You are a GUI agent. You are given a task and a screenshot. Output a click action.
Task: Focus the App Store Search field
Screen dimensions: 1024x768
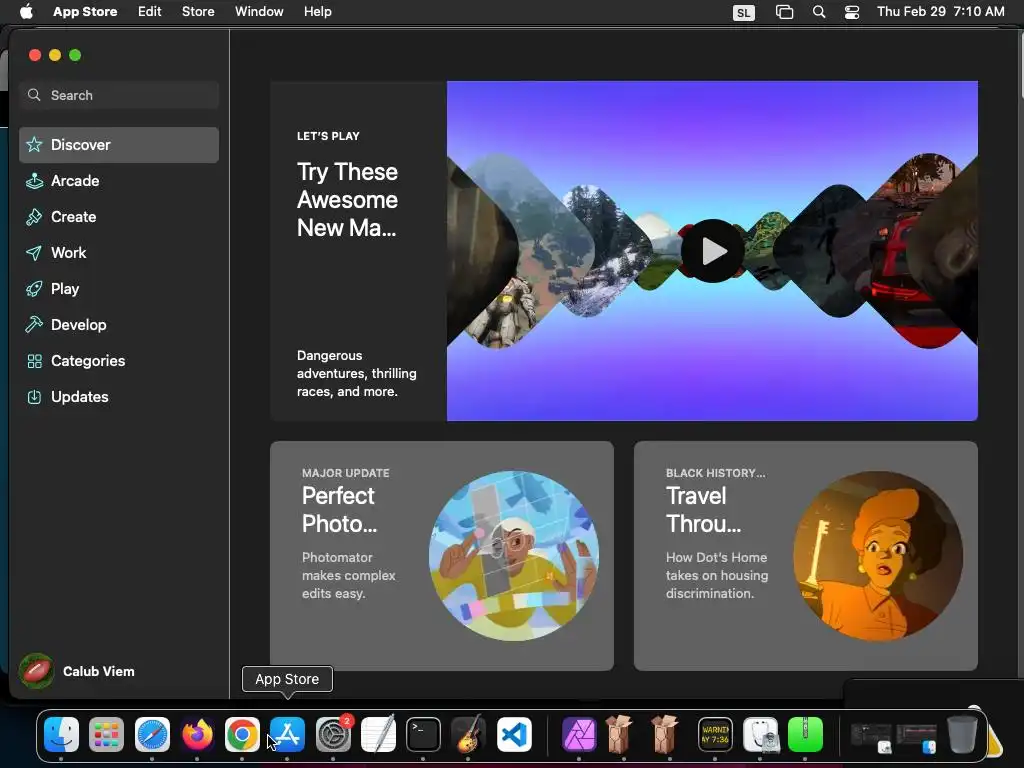119,95
